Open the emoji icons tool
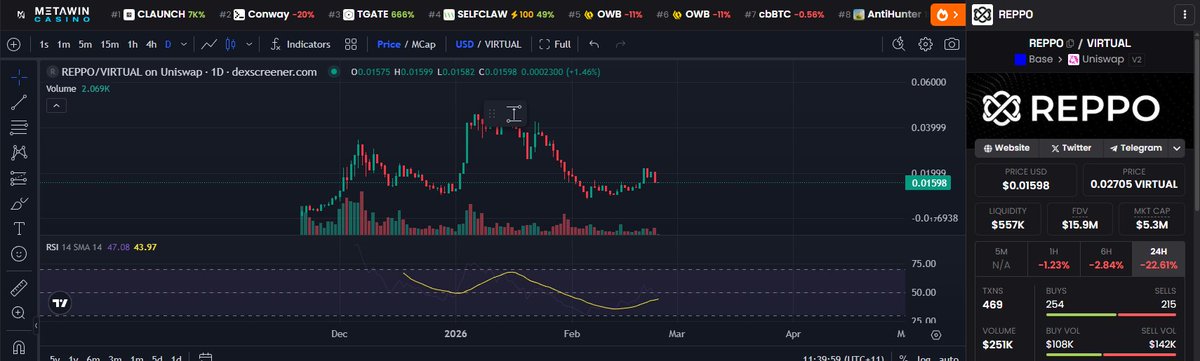The image size is (1200, 361). tap(18, 254)
